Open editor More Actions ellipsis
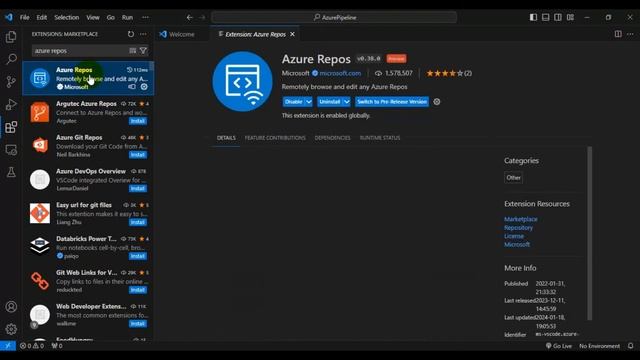The image size is (640, 360). (630, 34)
